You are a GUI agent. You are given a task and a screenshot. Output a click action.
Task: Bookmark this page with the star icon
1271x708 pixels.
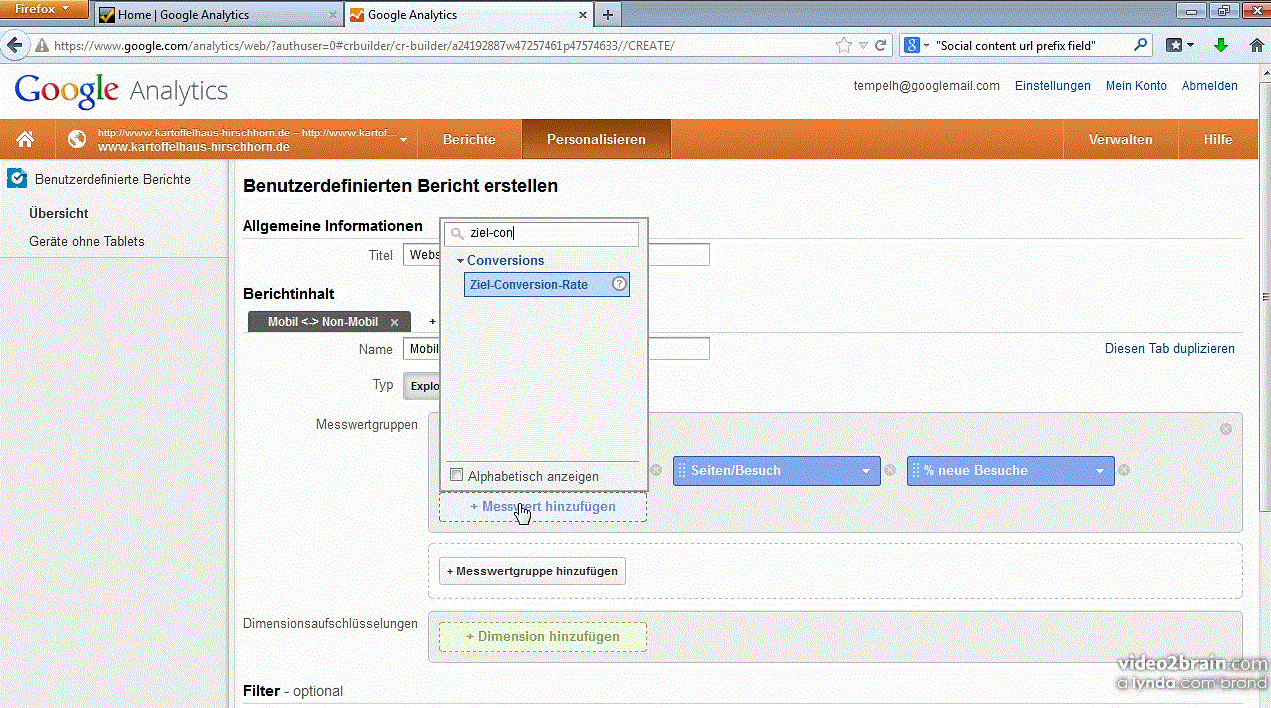844,45
